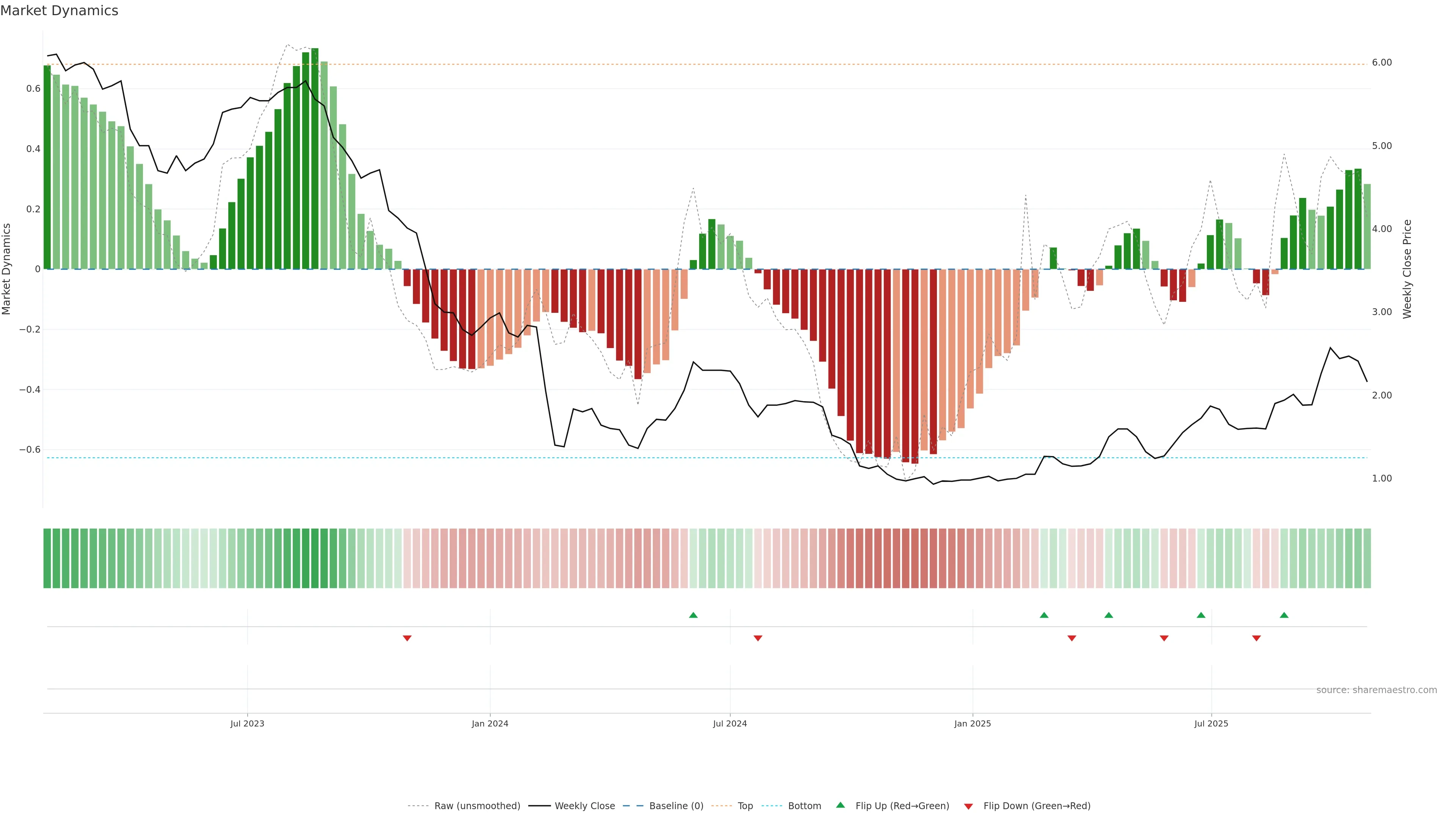Click the first green flip-up triangle marker near Jul 2024

click(x=693, y=615)
